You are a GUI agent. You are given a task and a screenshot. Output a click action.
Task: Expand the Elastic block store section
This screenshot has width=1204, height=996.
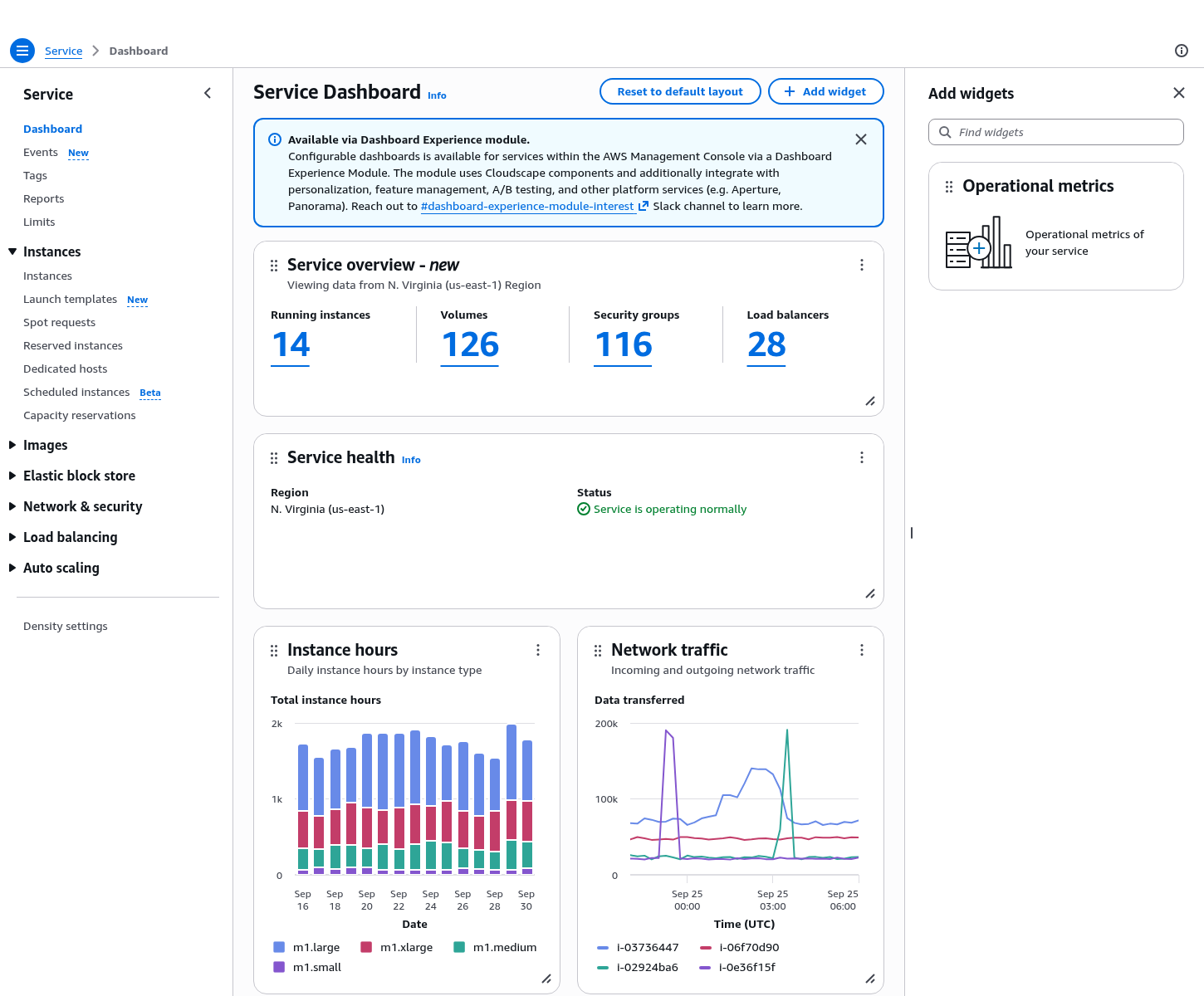(x=12, y=476)
